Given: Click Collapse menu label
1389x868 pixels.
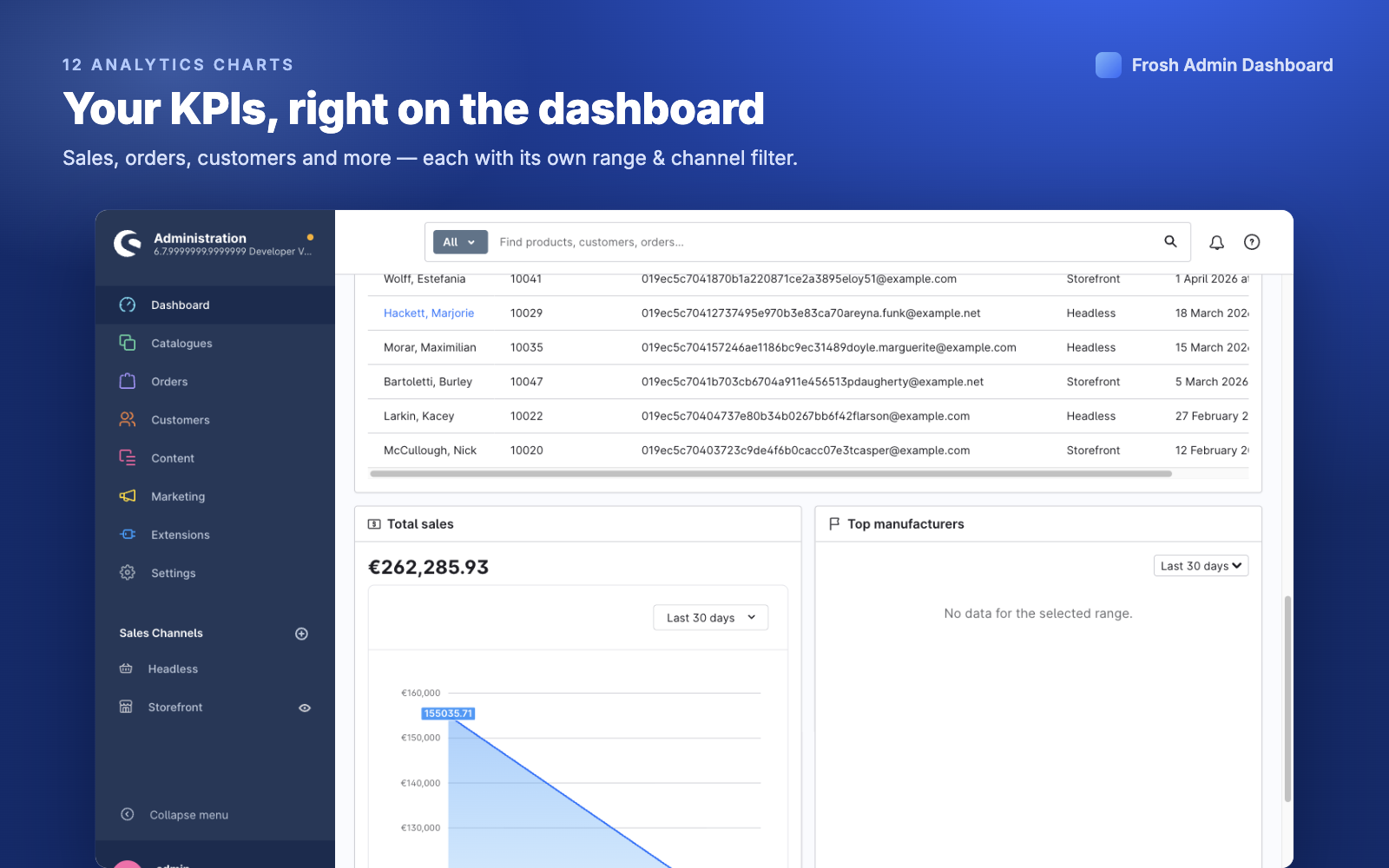Looking at the screenshot, I should [188, 815].
